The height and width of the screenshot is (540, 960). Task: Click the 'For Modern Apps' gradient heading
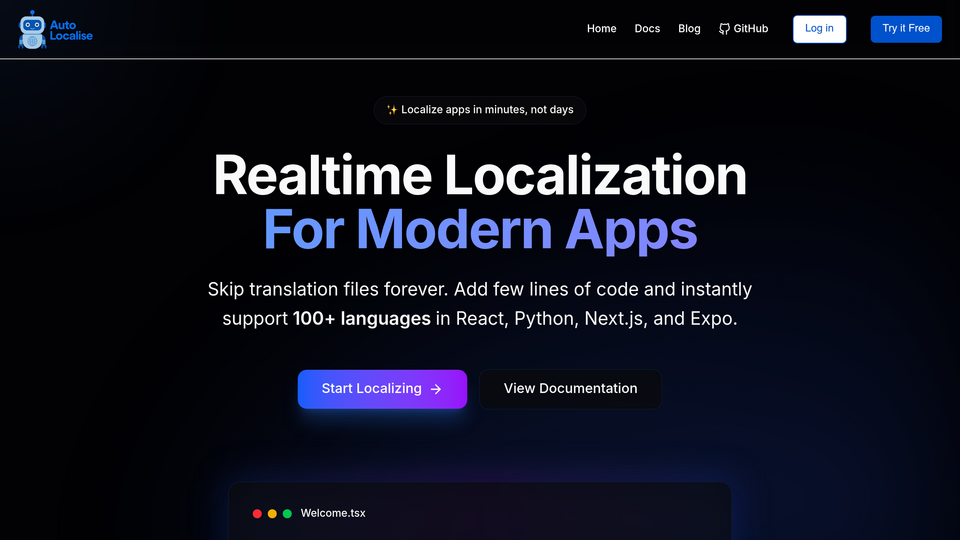click(x=479, y=230)
